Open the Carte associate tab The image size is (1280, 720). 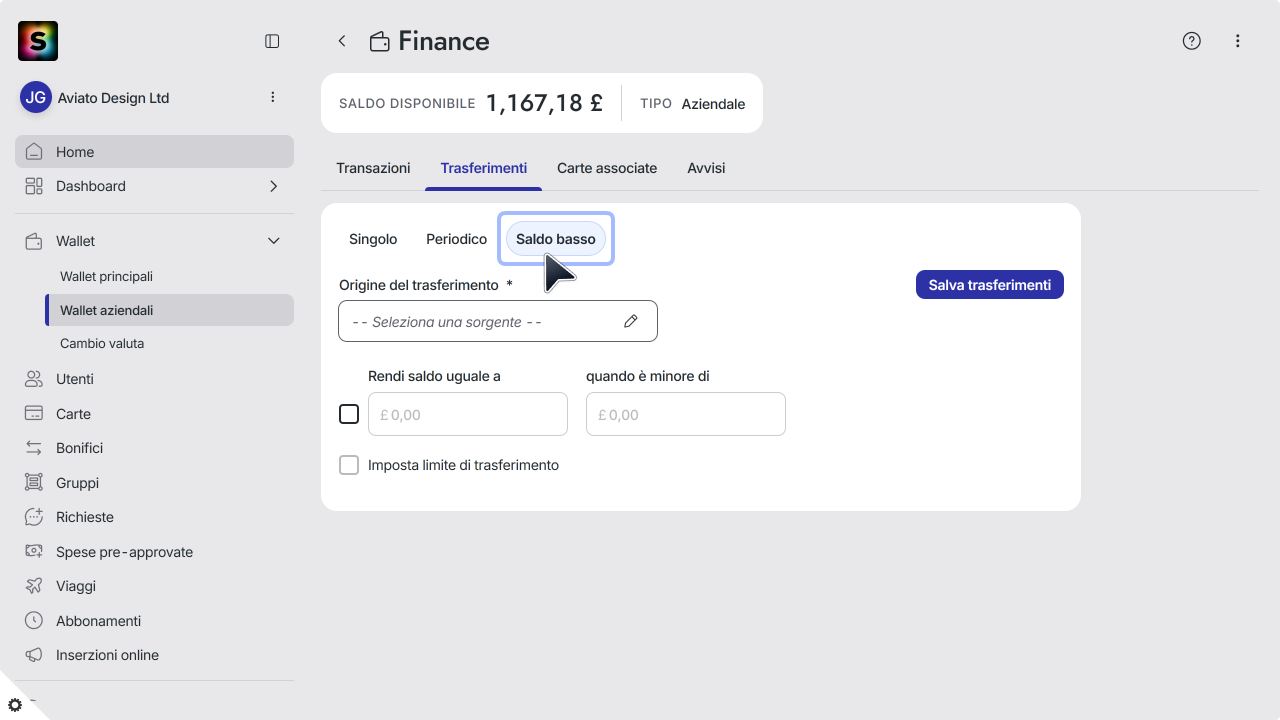point(607,168)
